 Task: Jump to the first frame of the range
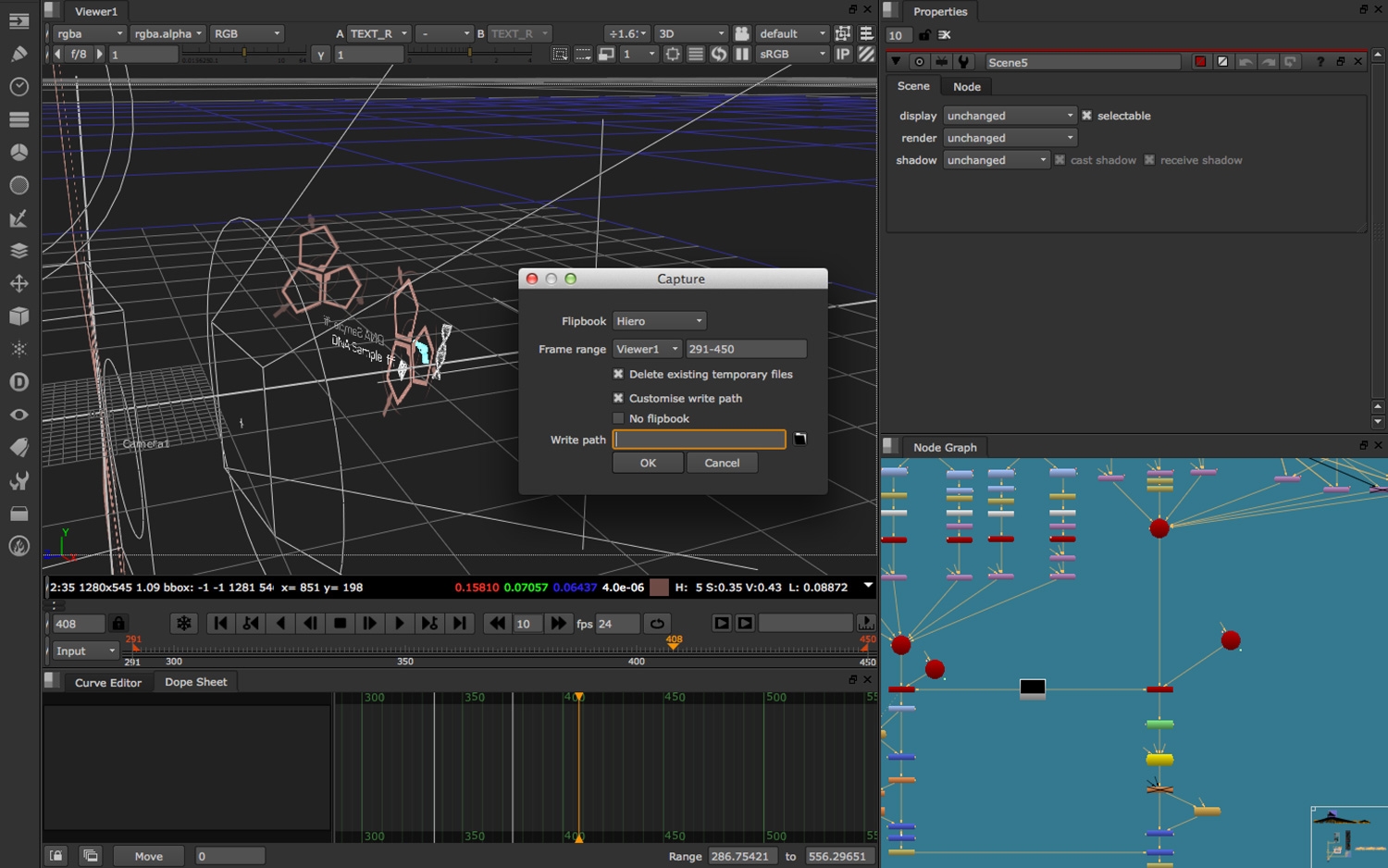(x=220, y=624)
